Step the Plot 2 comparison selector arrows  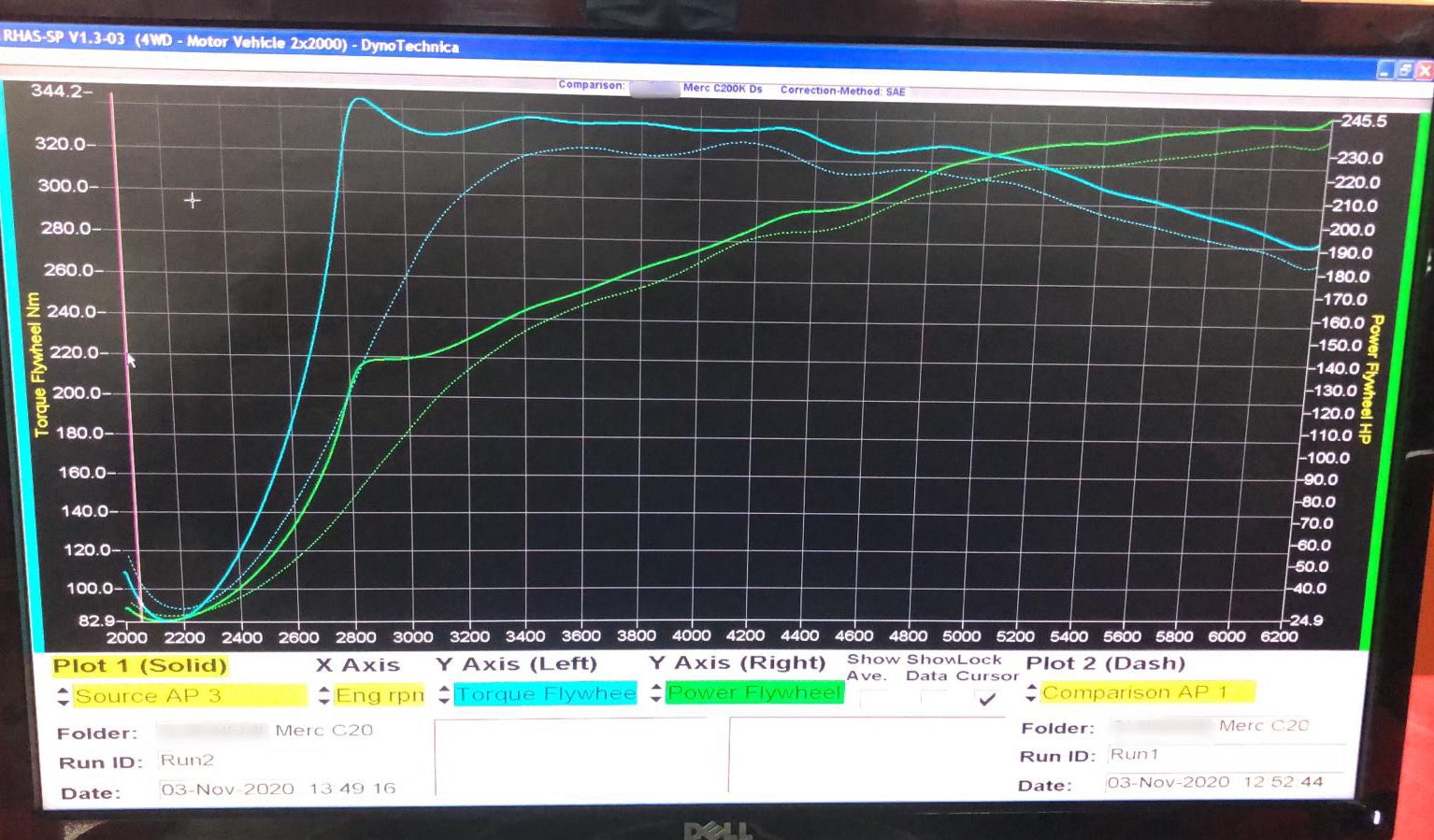point(1031,692)
